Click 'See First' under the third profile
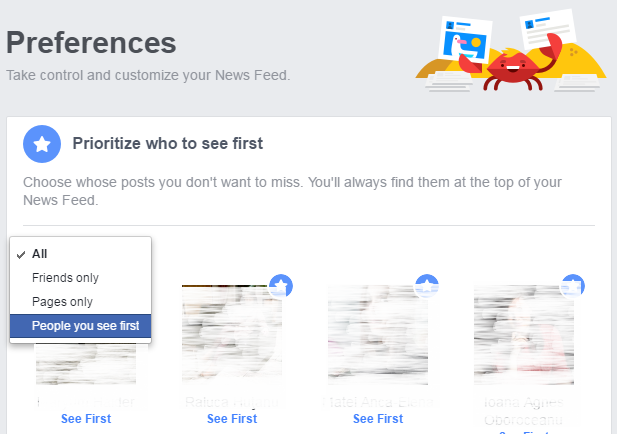 pyautogui.click(x=378, y=419)
